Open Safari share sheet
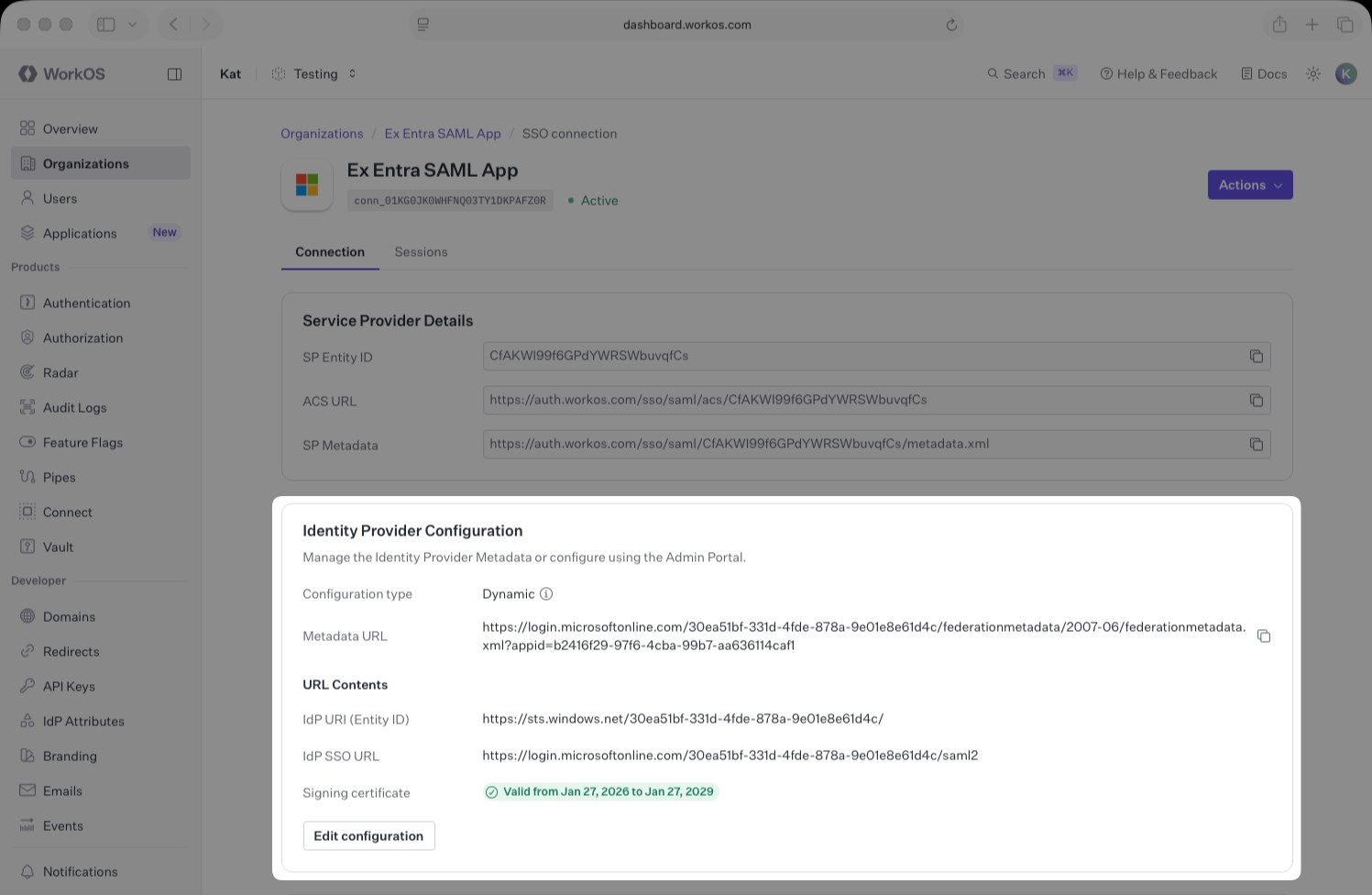Screen dimensions: 1372x895 click(1279, 25)
